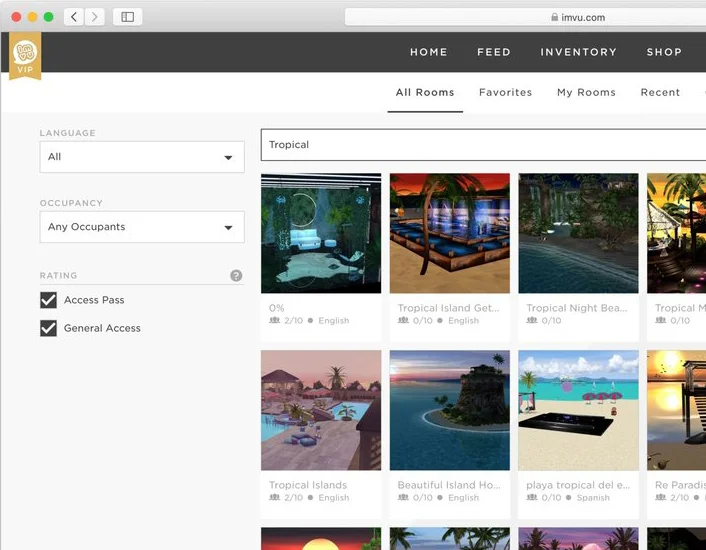The width and height of the screenshot is (706, 550).
Task: Uncheck the Access Pass checkbox
Action: [x=49, y=300]
